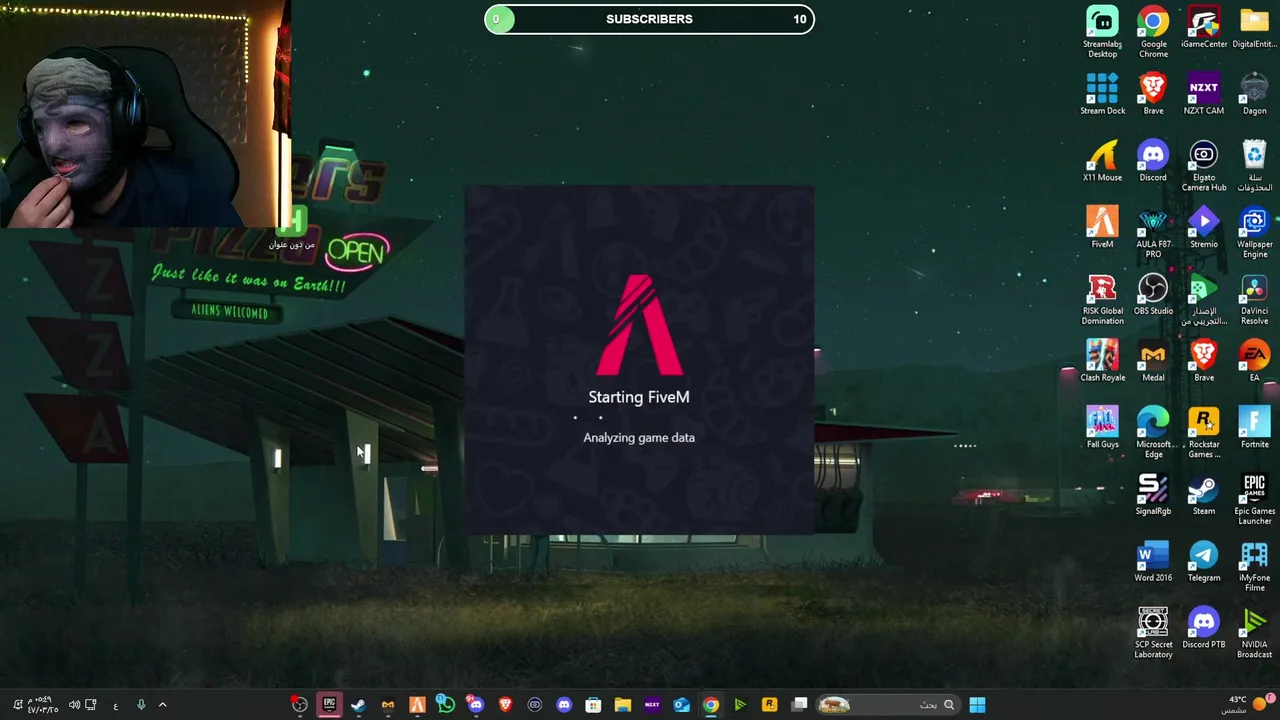
Task: Launch Discord from the desktop shortcut
Action: (1153, 160)
